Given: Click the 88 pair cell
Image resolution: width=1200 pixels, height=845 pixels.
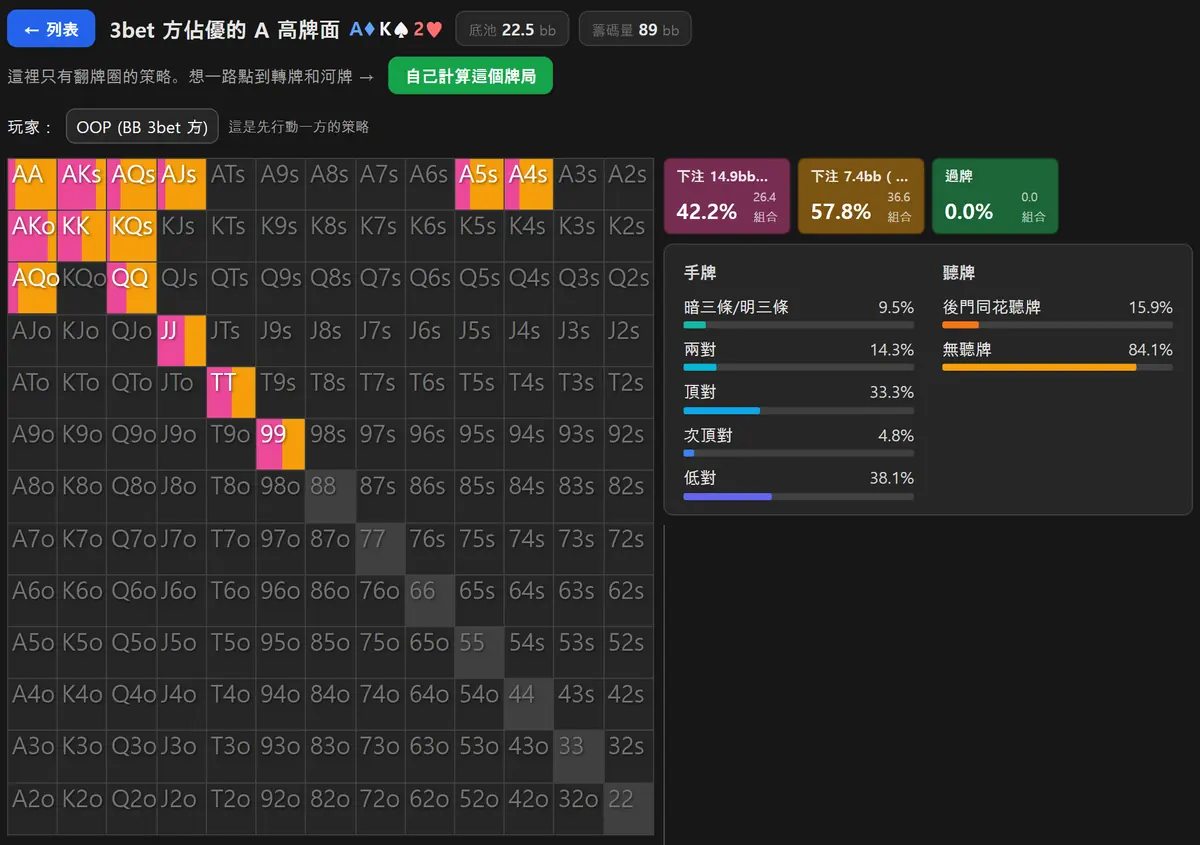Looking at the screenshot, I should click(x=330, y=496).
